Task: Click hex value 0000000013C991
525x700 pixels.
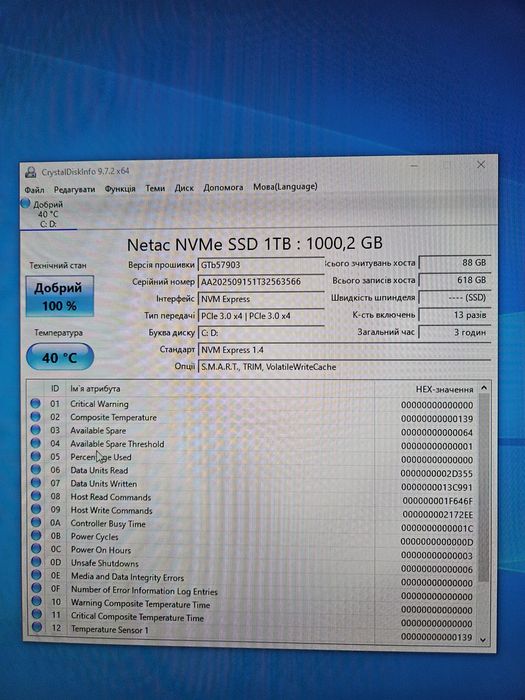Action: tap(437, 487)
